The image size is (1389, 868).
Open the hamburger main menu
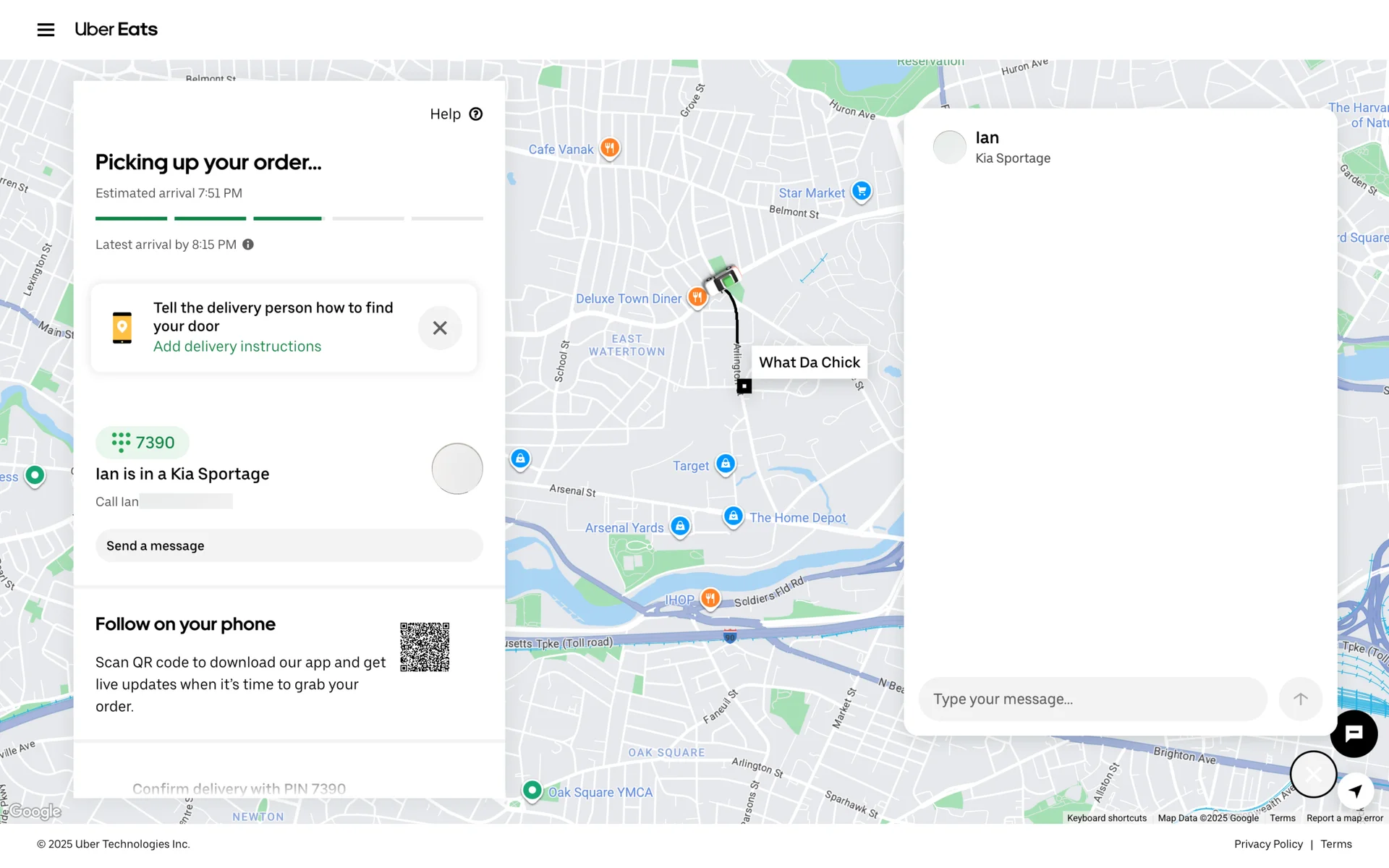tap(46, 30)
